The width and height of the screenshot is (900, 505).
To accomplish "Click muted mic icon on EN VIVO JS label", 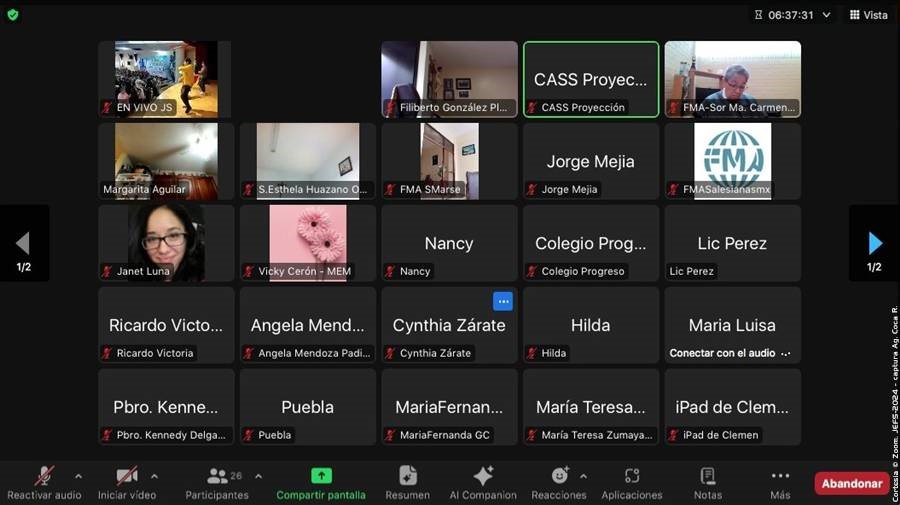I will 107,107.
